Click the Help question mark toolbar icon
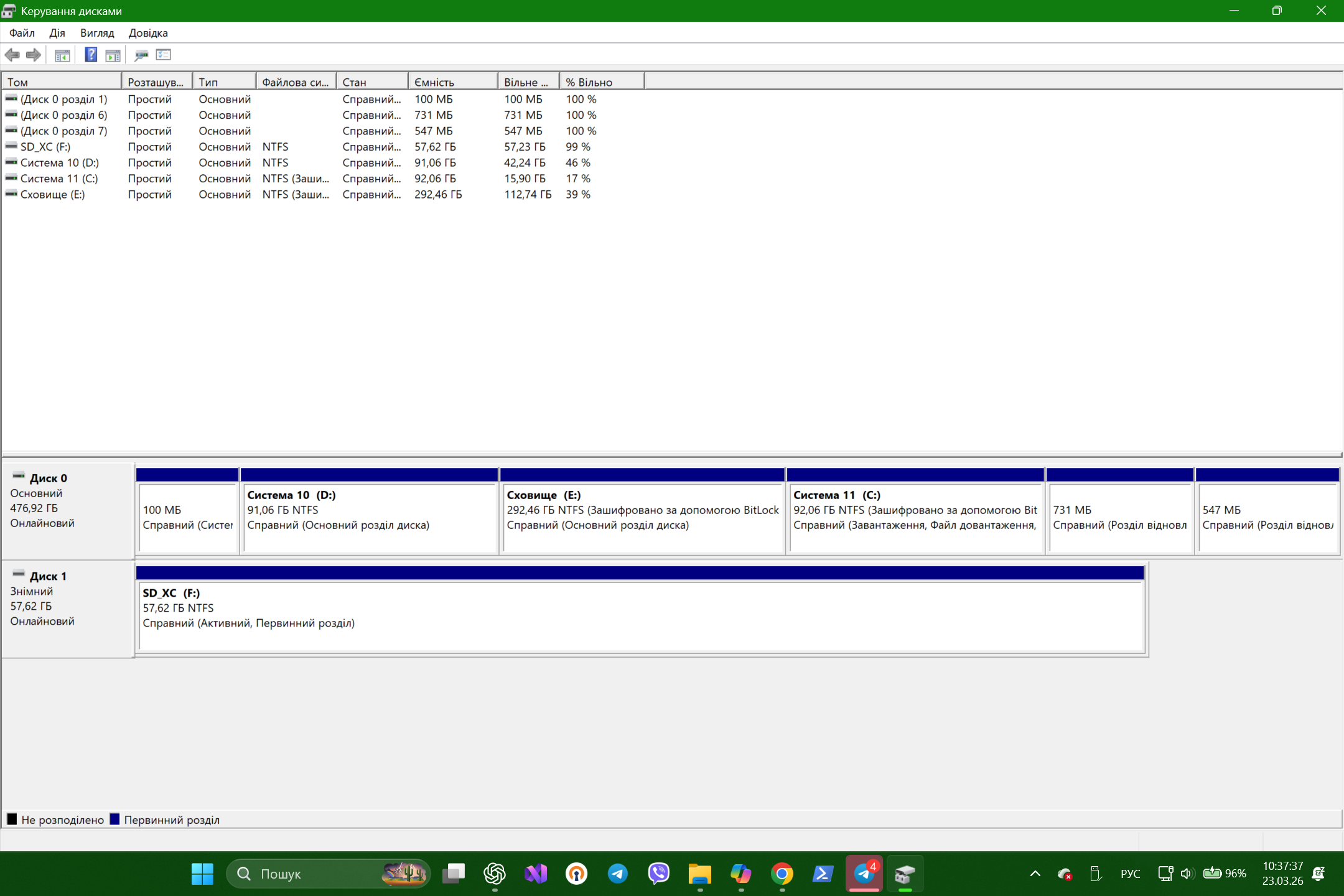Screen dimensions: 1344x896 point(91,55)
